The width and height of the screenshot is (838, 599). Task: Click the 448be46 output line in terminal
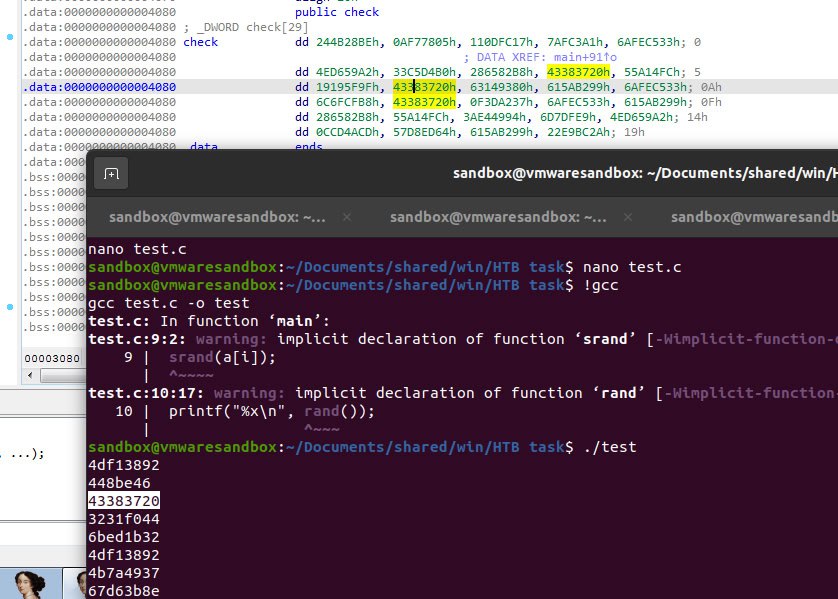click(x=119, y=483)
